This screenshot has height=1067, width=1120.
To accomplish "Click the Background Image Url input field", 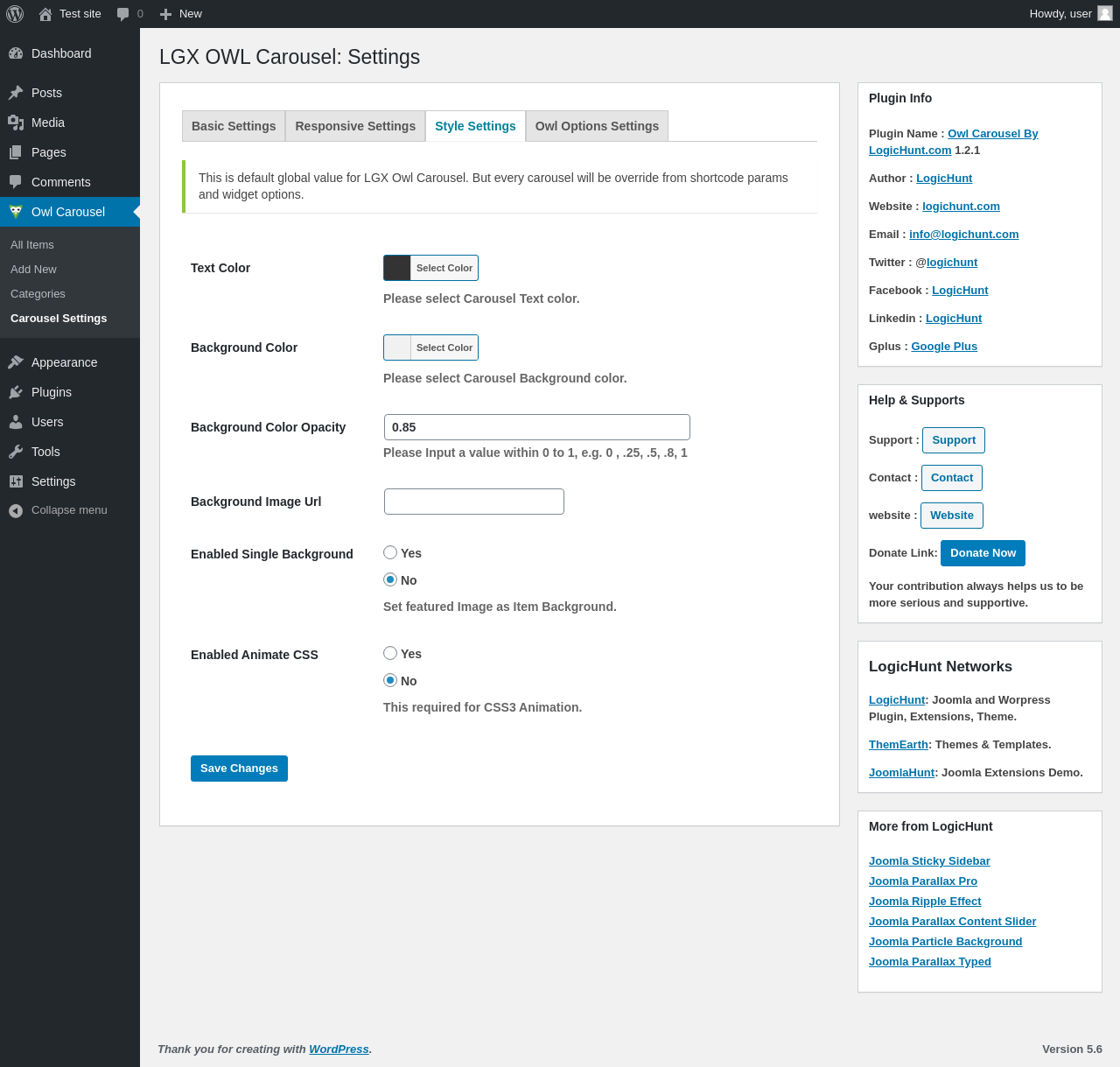I will tap(474, 502).
